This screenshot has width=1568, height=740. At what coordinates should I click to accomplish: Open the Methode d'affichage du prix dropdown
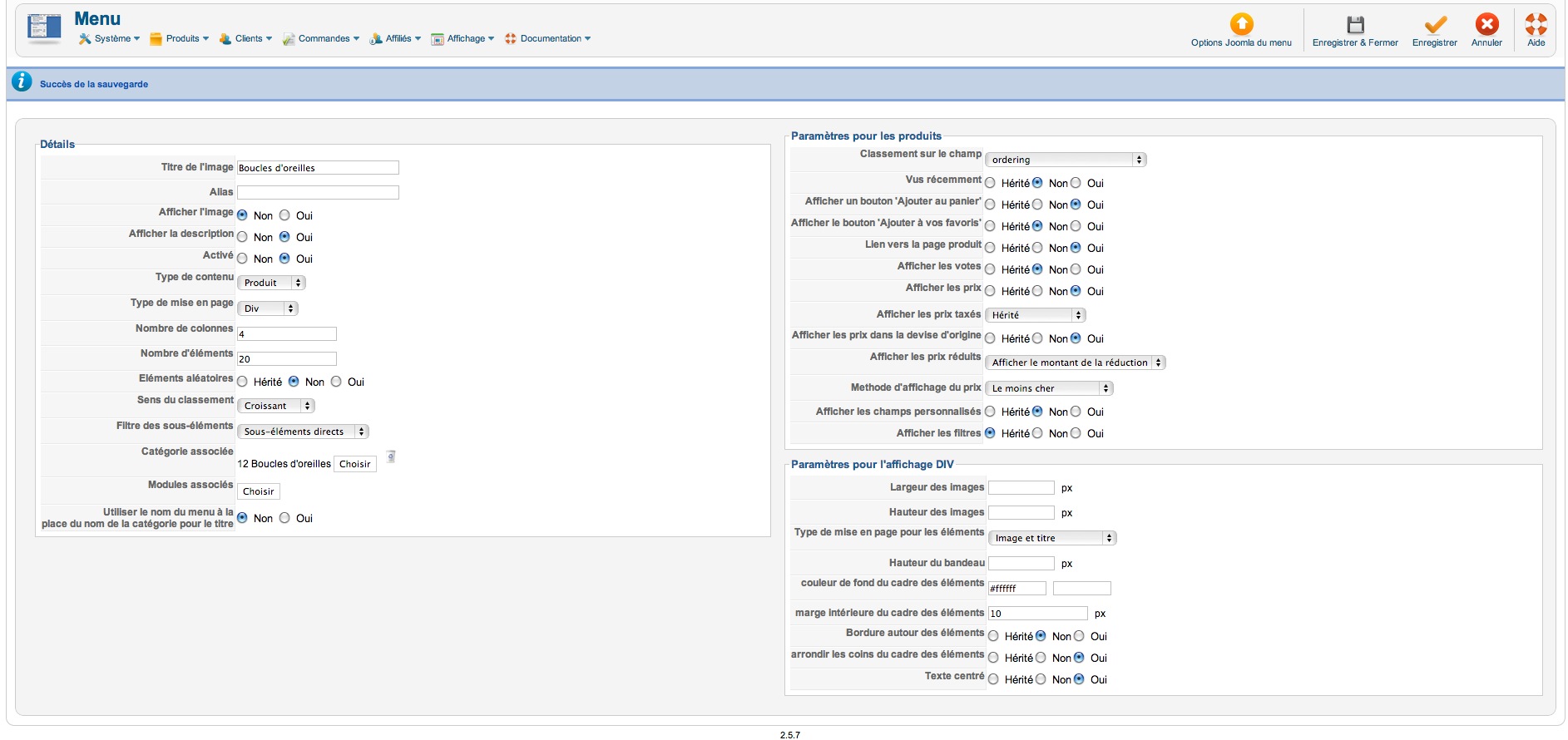click(1048, 388)
